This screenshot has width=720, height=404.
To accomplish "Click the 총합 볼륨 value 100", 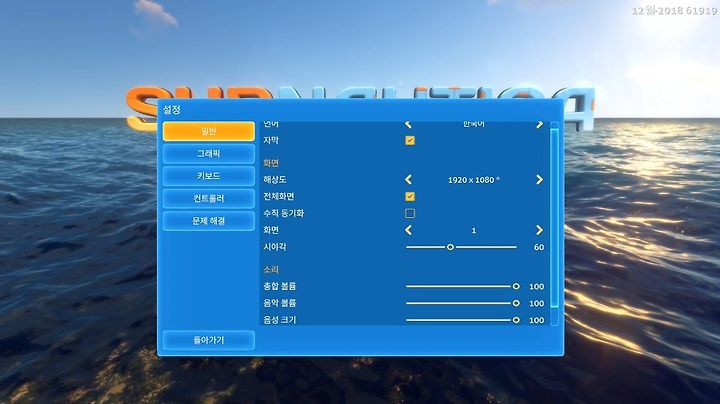I will click(537, 286).
